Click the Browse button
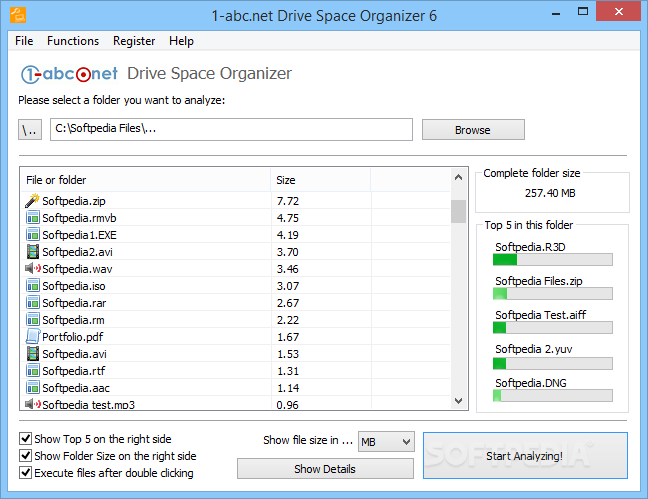 [473, 130]
